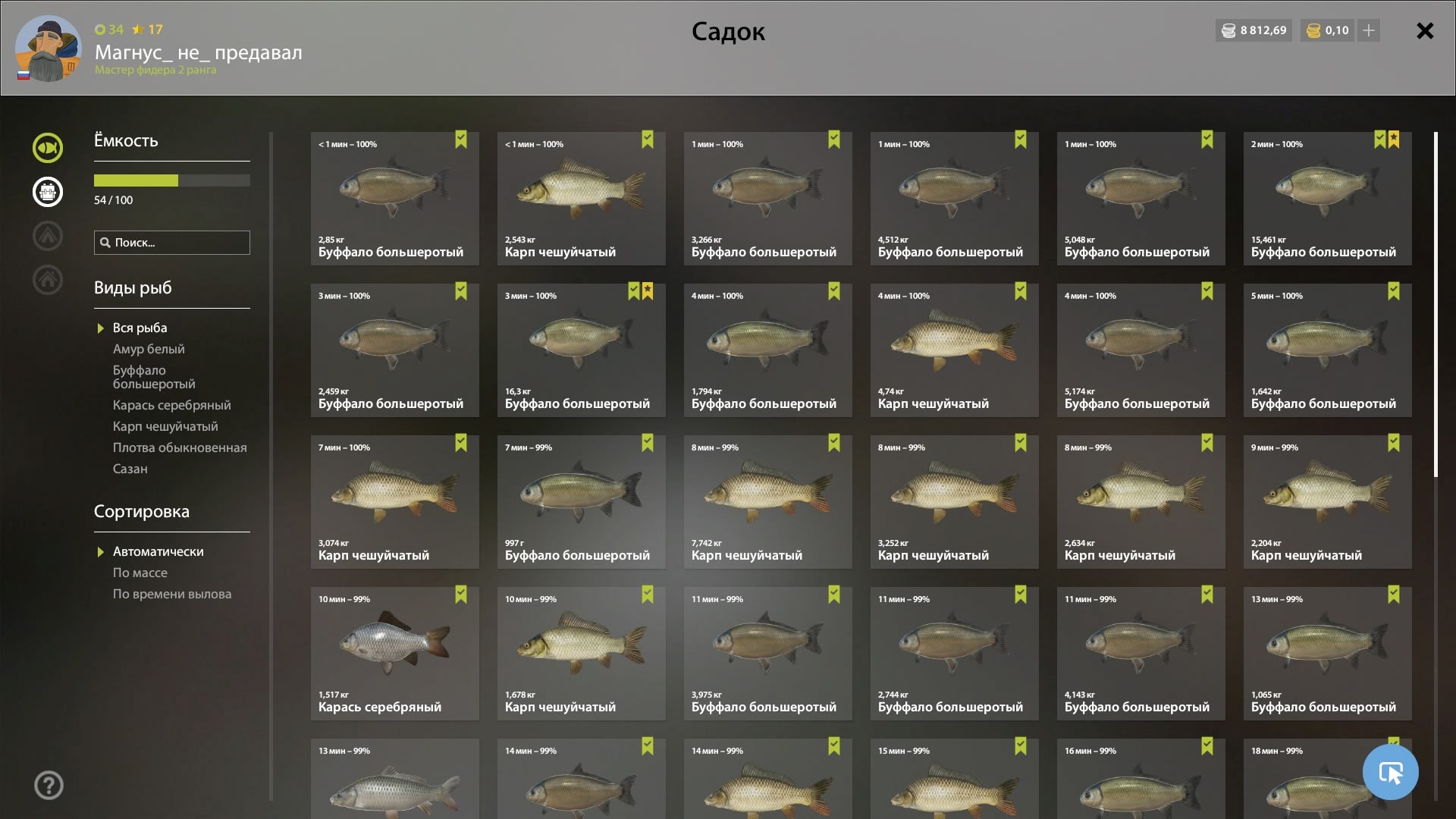
Task: Click the 'Поиск...' search field
Action: coord(172,243)
